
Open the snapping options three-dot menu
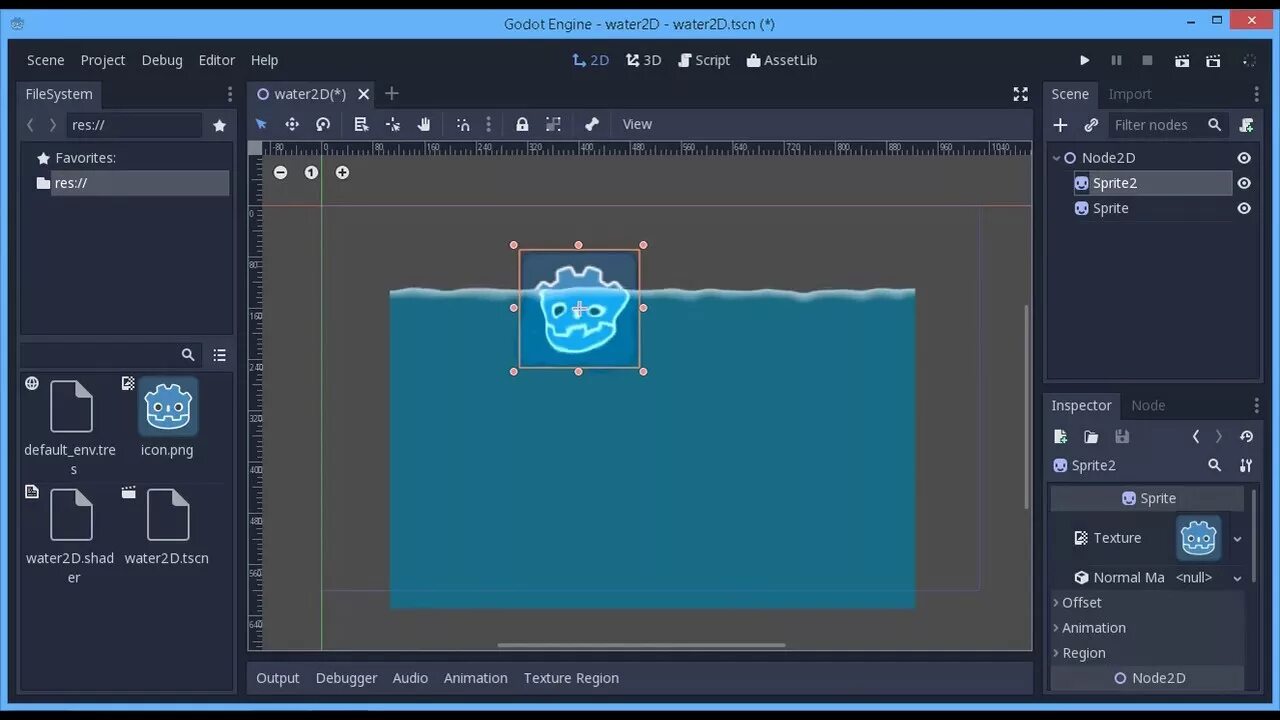(x=488, y=124)
